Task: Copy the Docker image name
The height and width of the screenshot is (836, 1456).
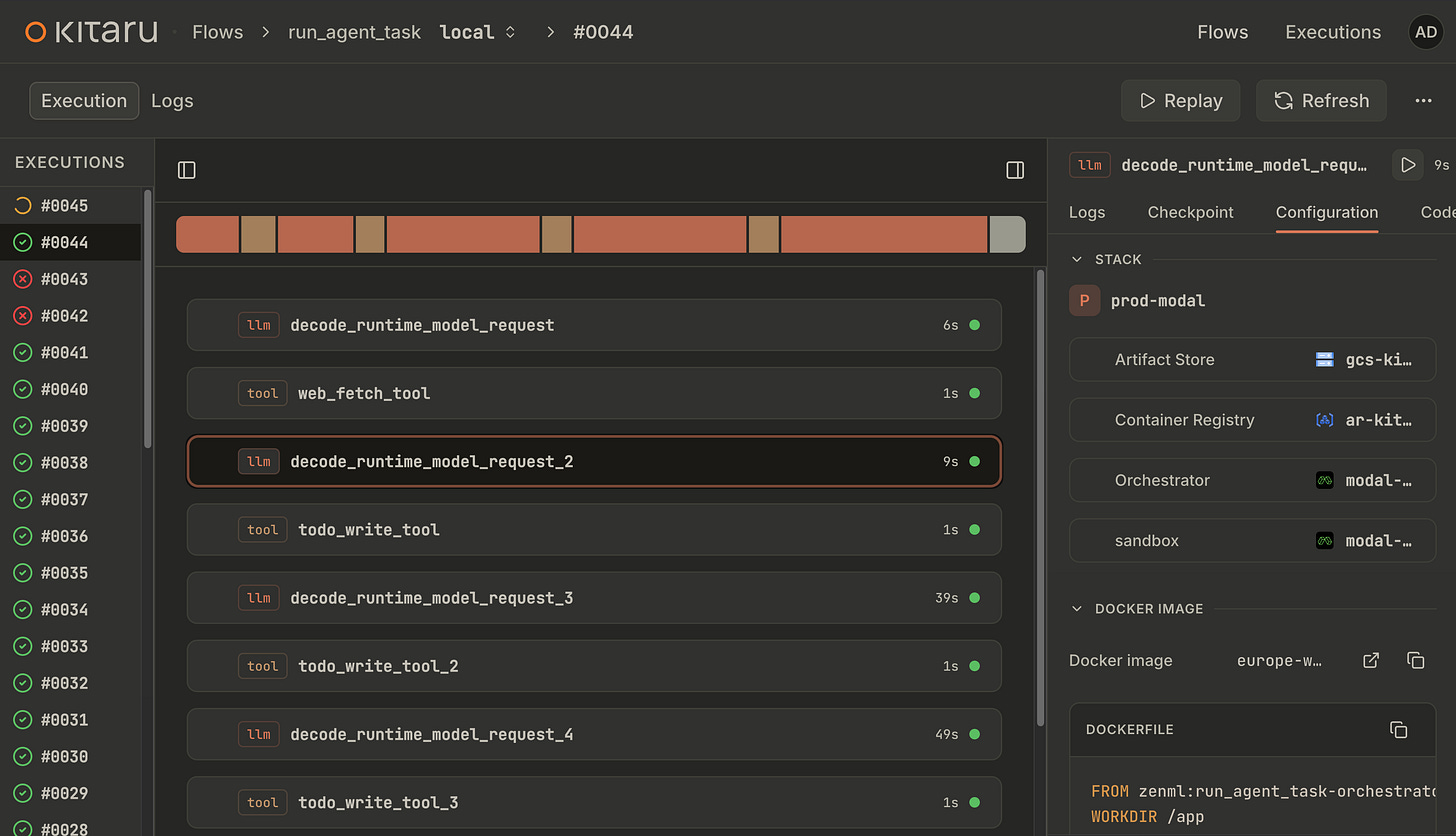Action: (x=1415, y=660)
